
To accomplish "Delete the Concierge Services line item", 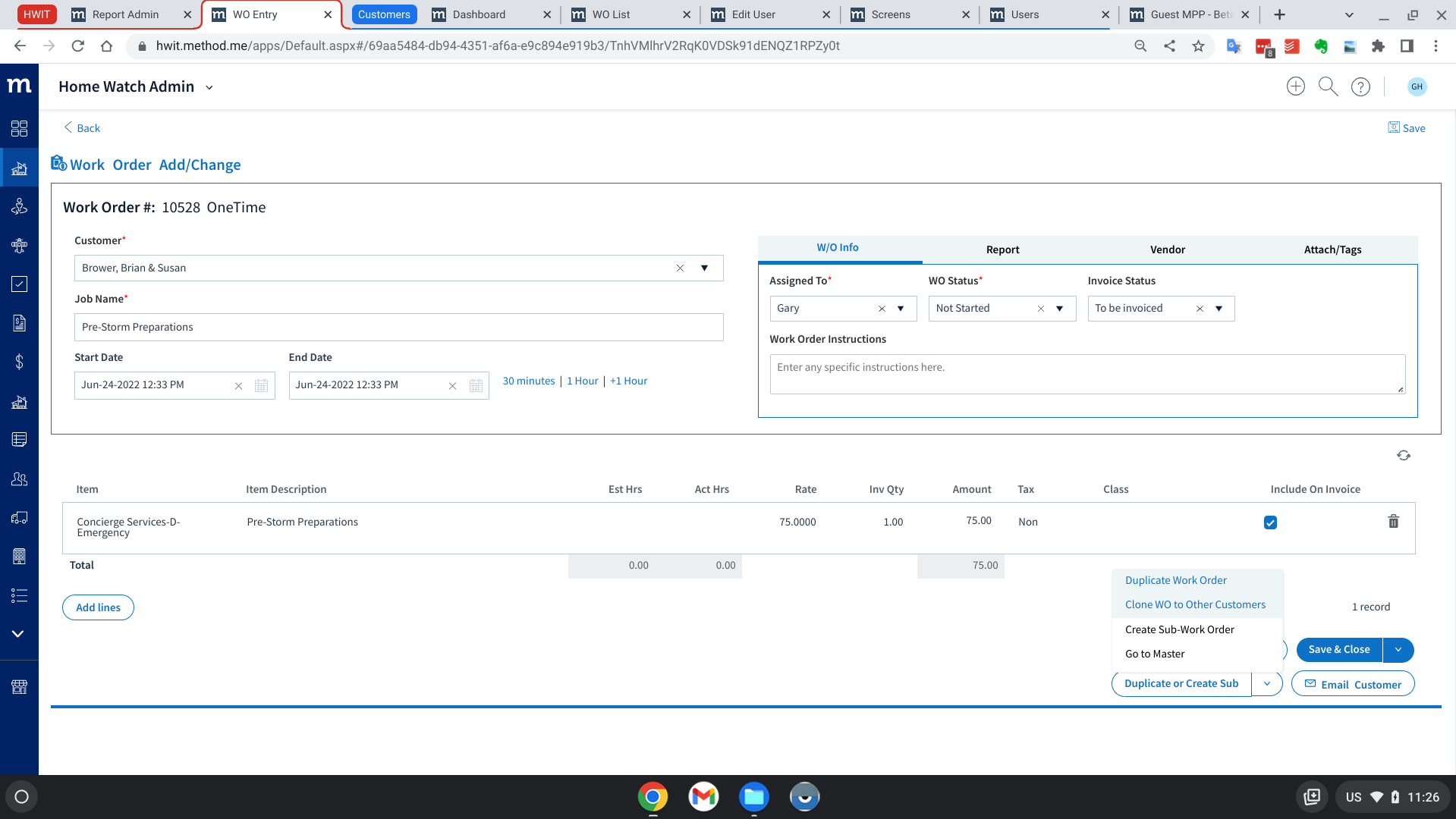I will point(1393,521).
